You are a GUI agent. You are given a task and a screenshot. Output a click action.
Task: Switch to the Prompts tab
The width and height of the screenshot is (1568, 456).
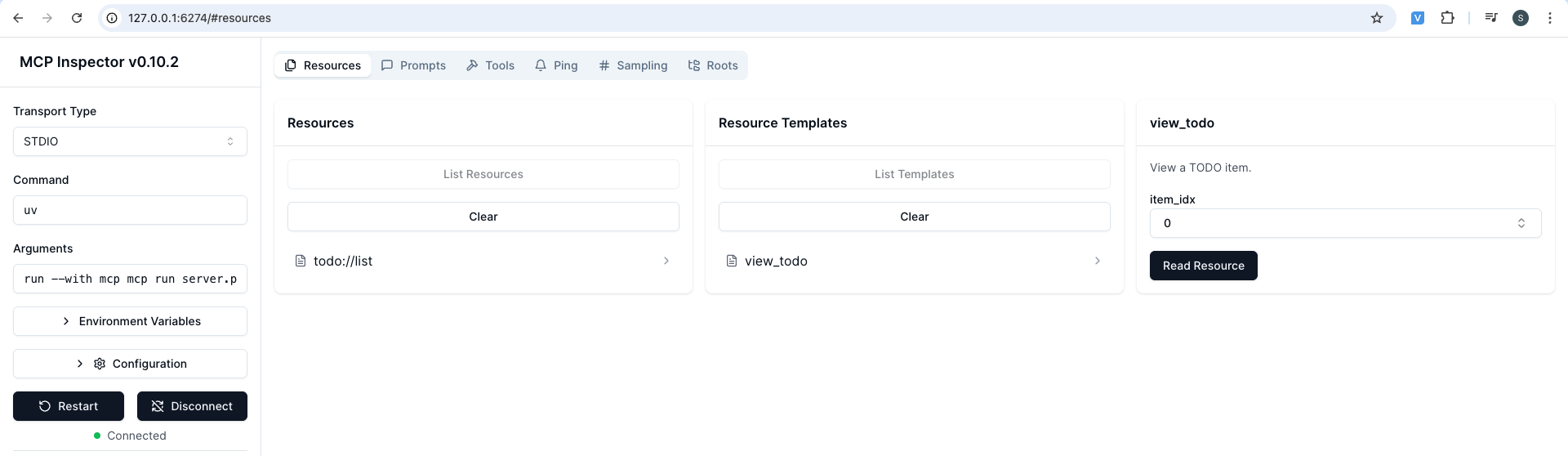tap(414, 65)
